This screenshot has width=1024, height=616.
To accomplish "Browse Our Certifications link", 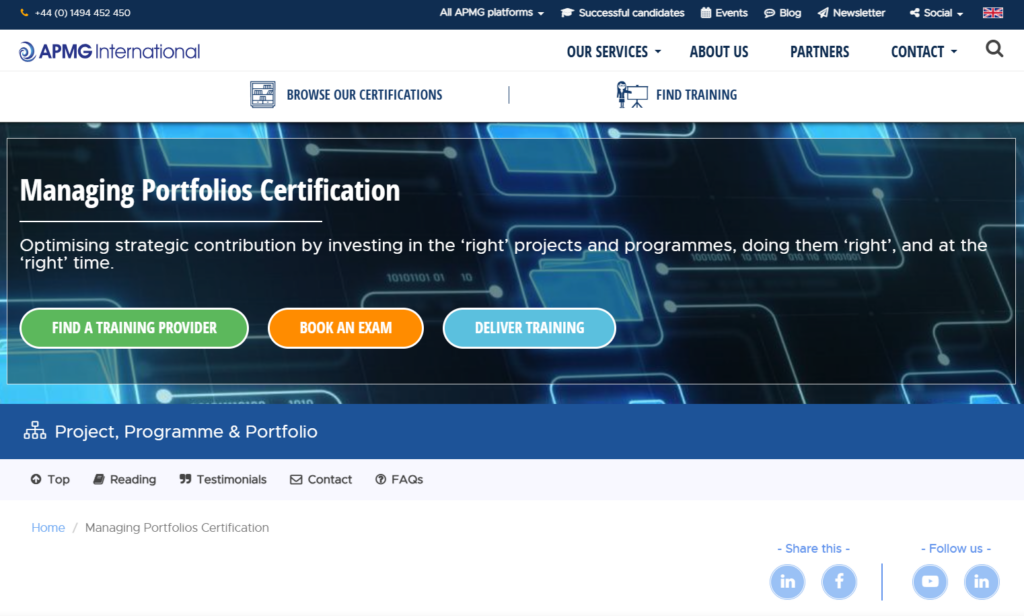I will 364,95.
